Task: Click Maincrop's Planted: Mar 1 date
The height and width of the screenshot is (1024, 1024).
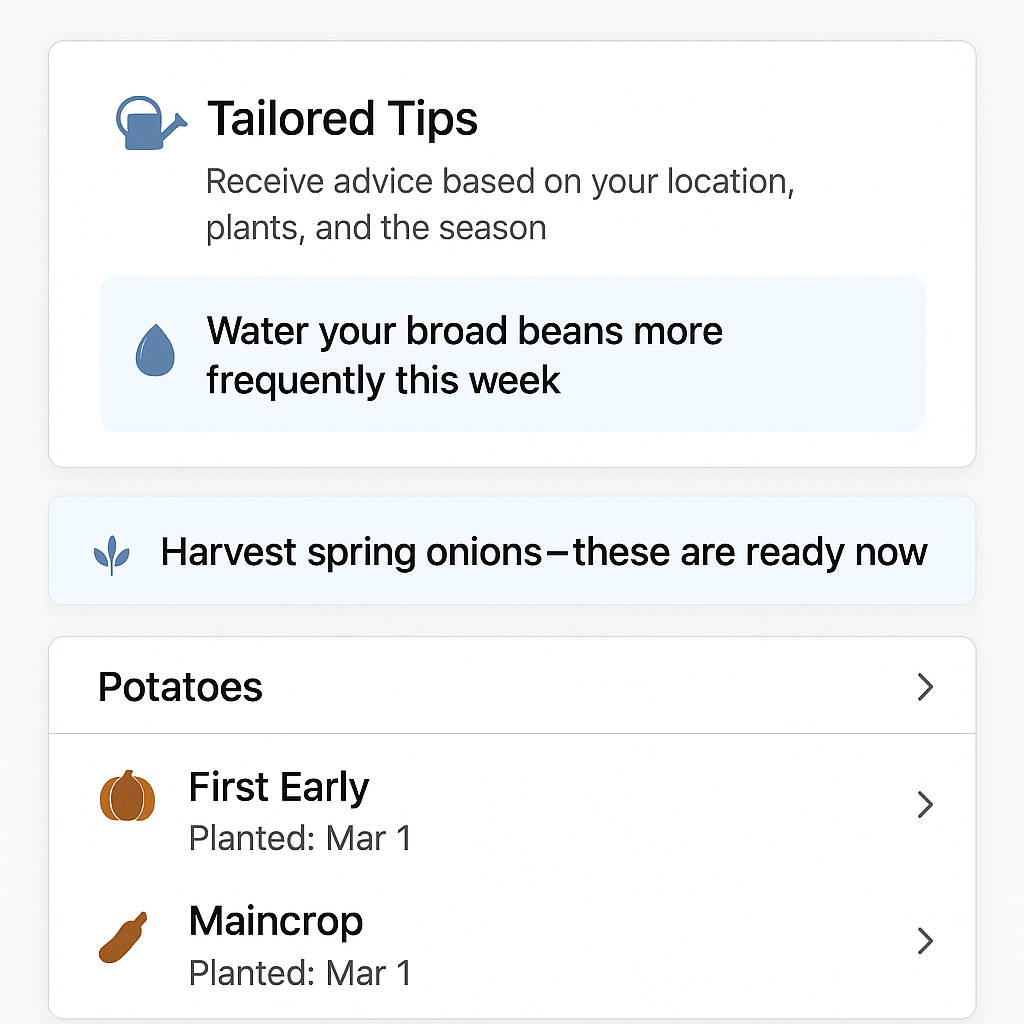Action: (x=300, y=973)
